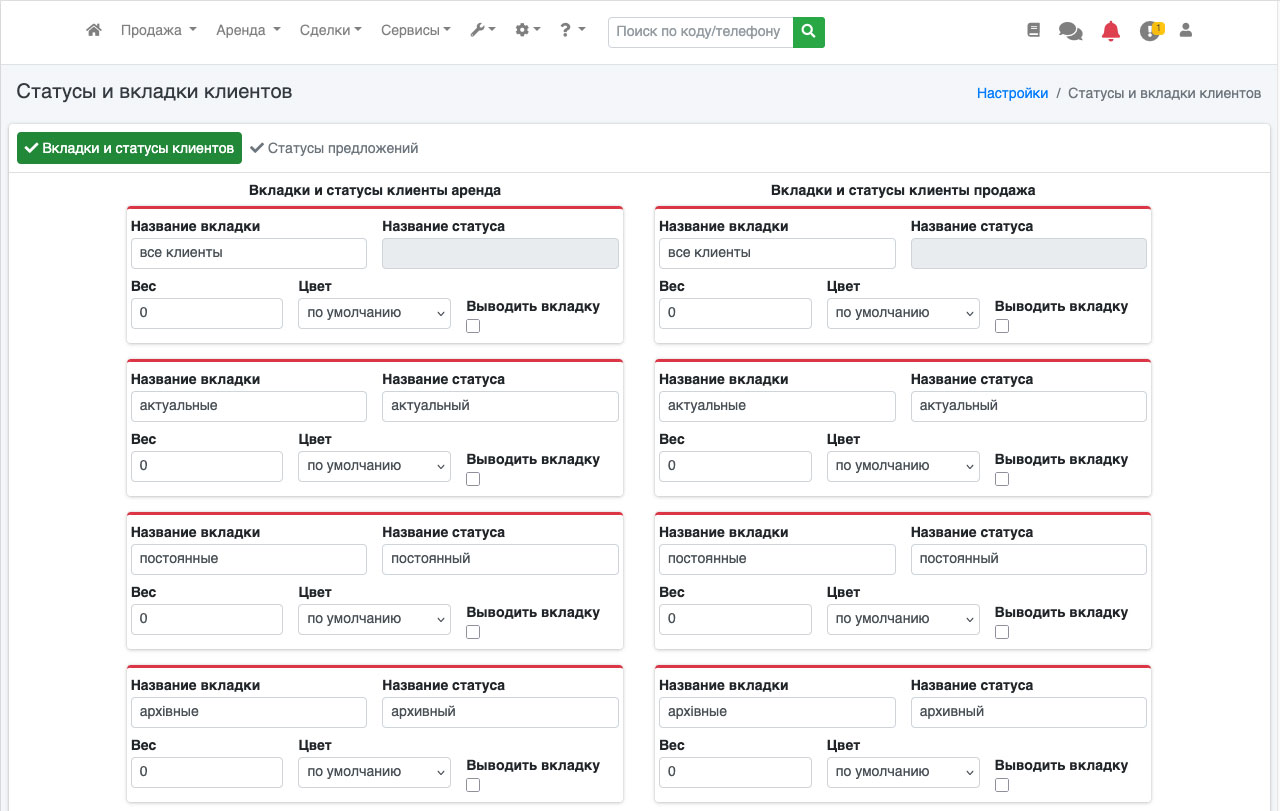Open the user profile icon
The image size is (1280, 811).
click(1186, 31)
